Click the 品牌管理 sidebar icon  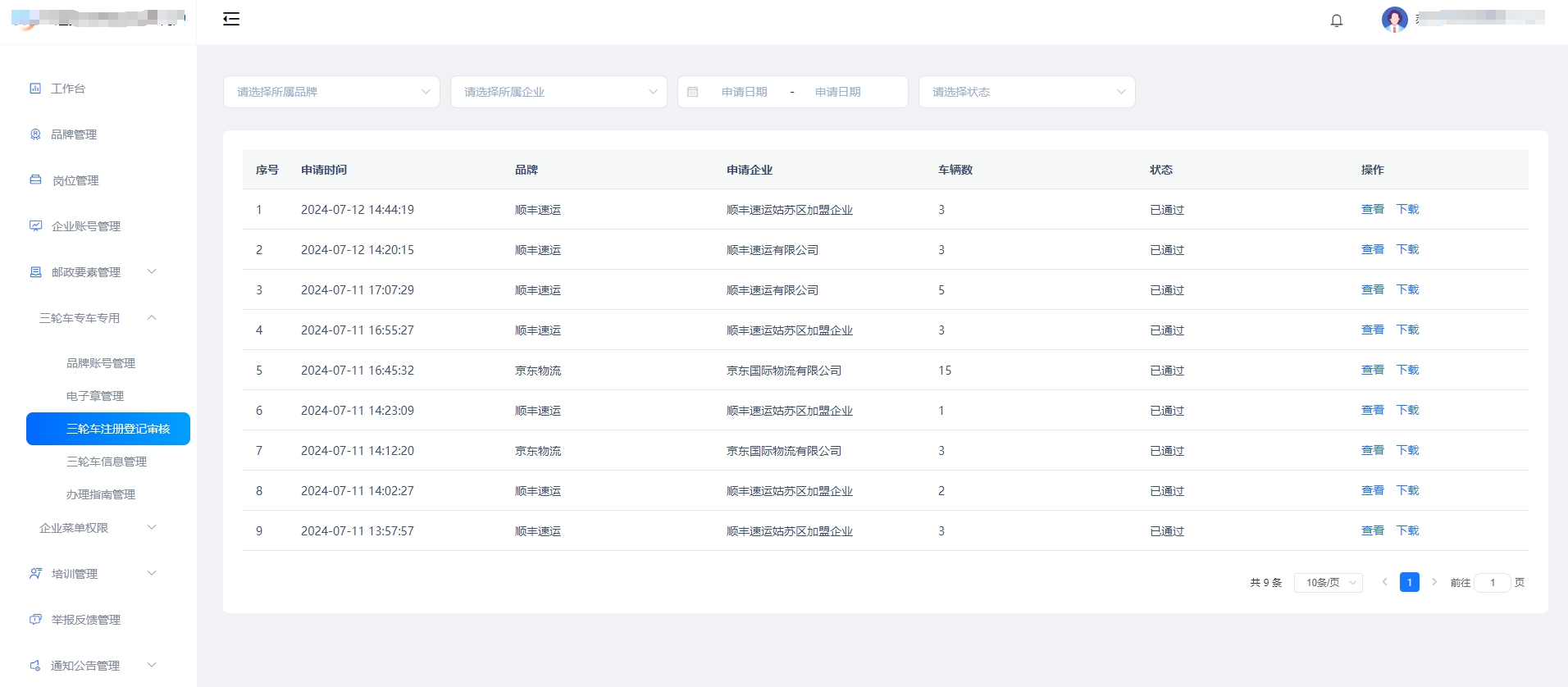pyautogui.click(x=35, y=134)
